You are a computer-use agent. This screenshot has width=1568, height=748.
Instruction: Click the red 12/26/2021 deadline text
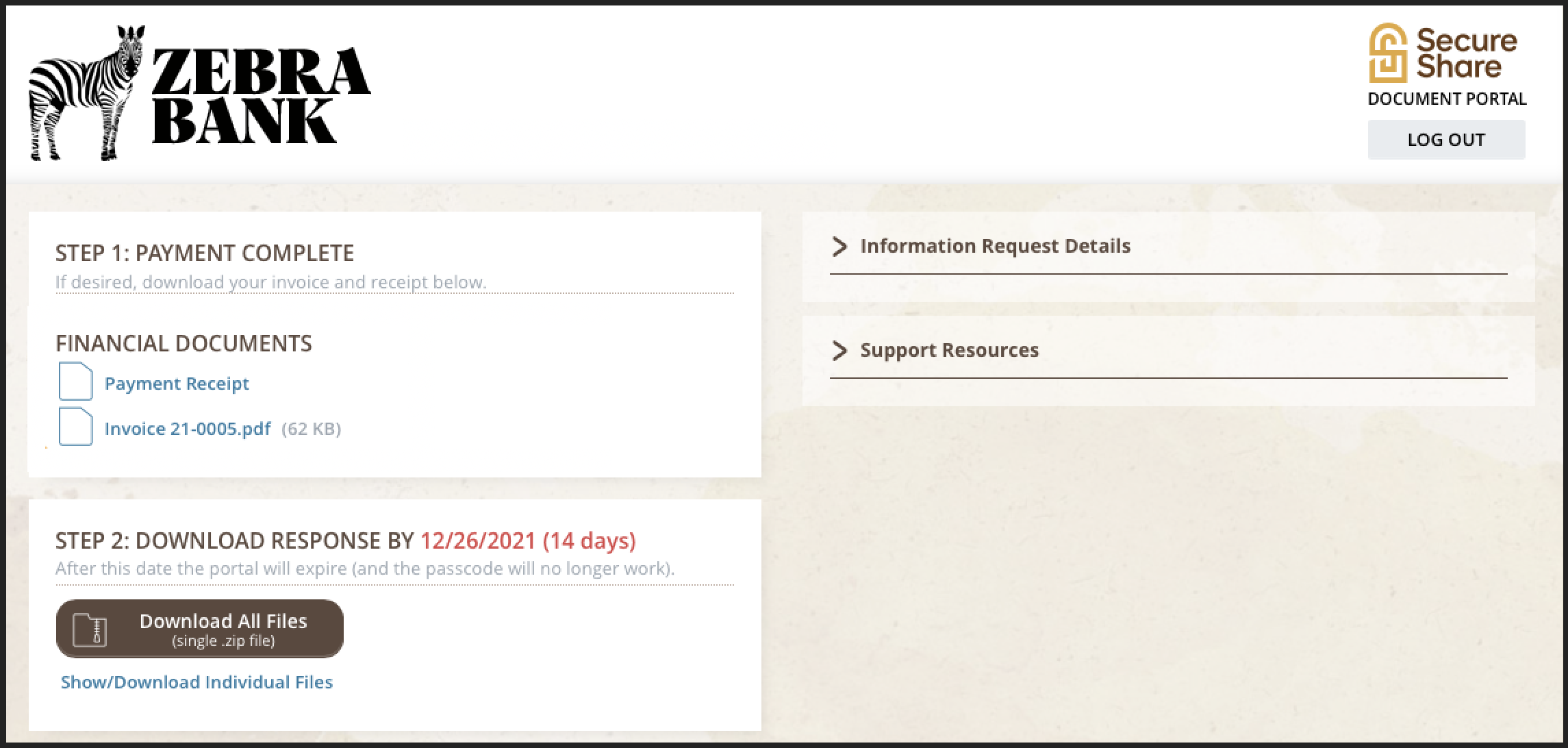[477, 541]
